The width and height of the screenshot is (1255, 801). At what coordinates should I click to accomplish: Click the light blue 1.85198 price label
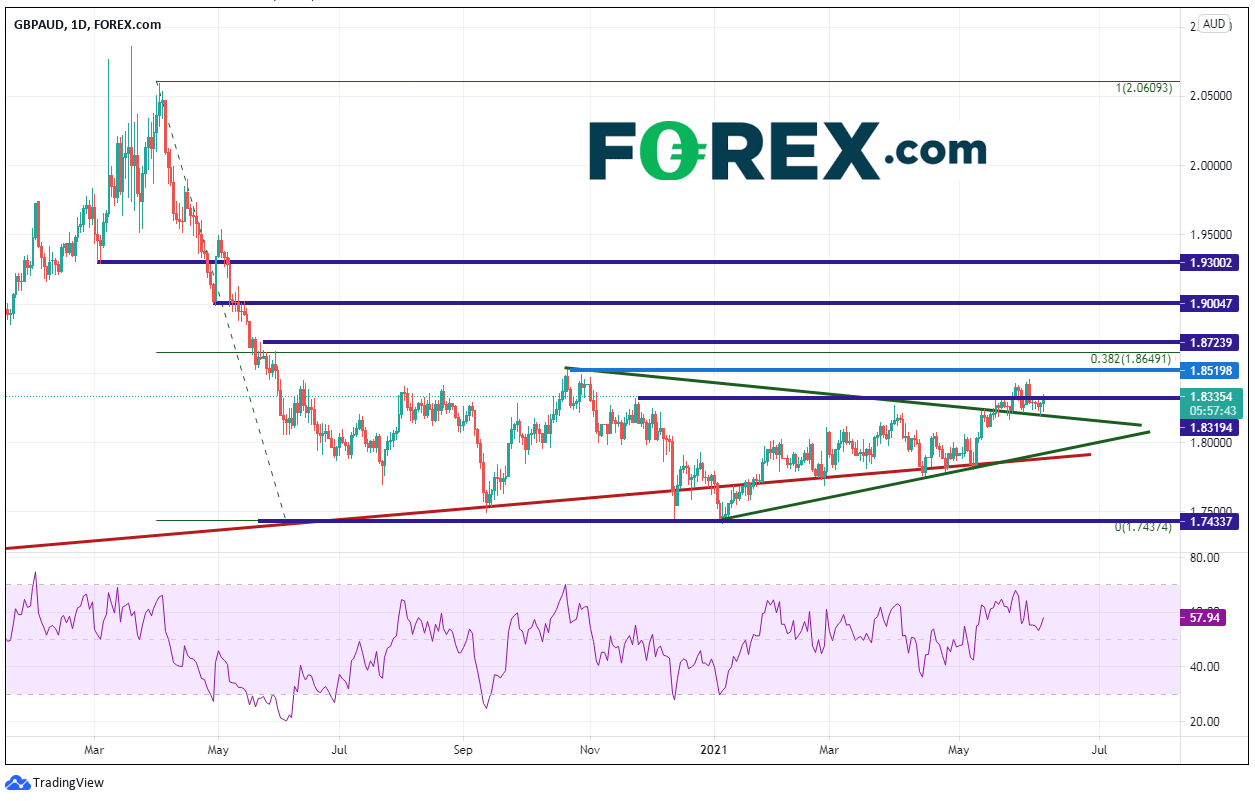point(1212,370)
